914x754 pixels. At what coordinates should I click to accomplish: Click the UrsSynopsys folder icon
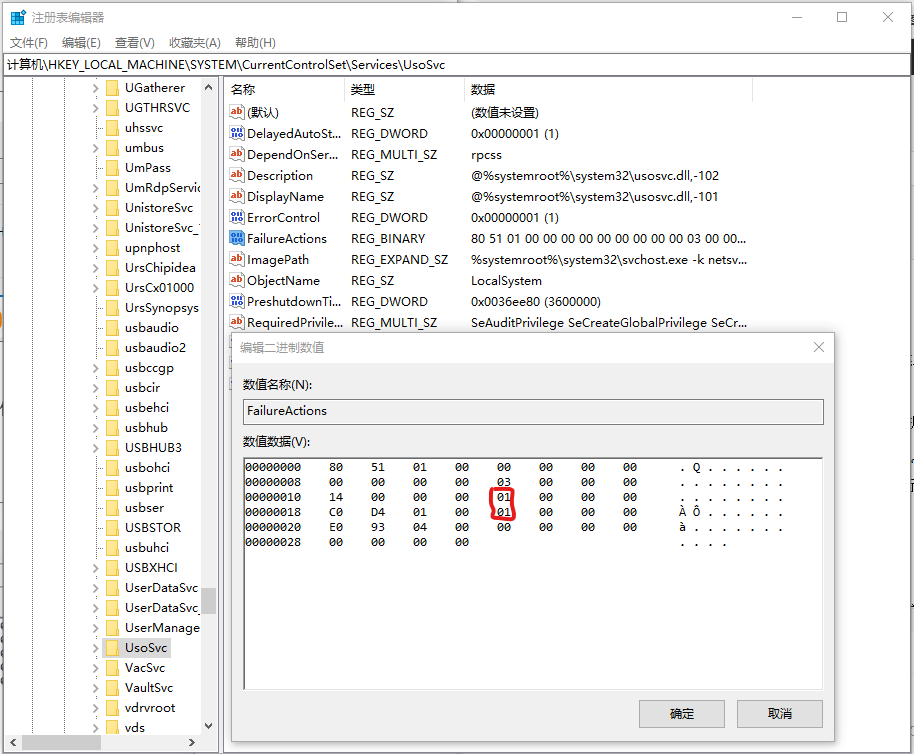[113, 308]
